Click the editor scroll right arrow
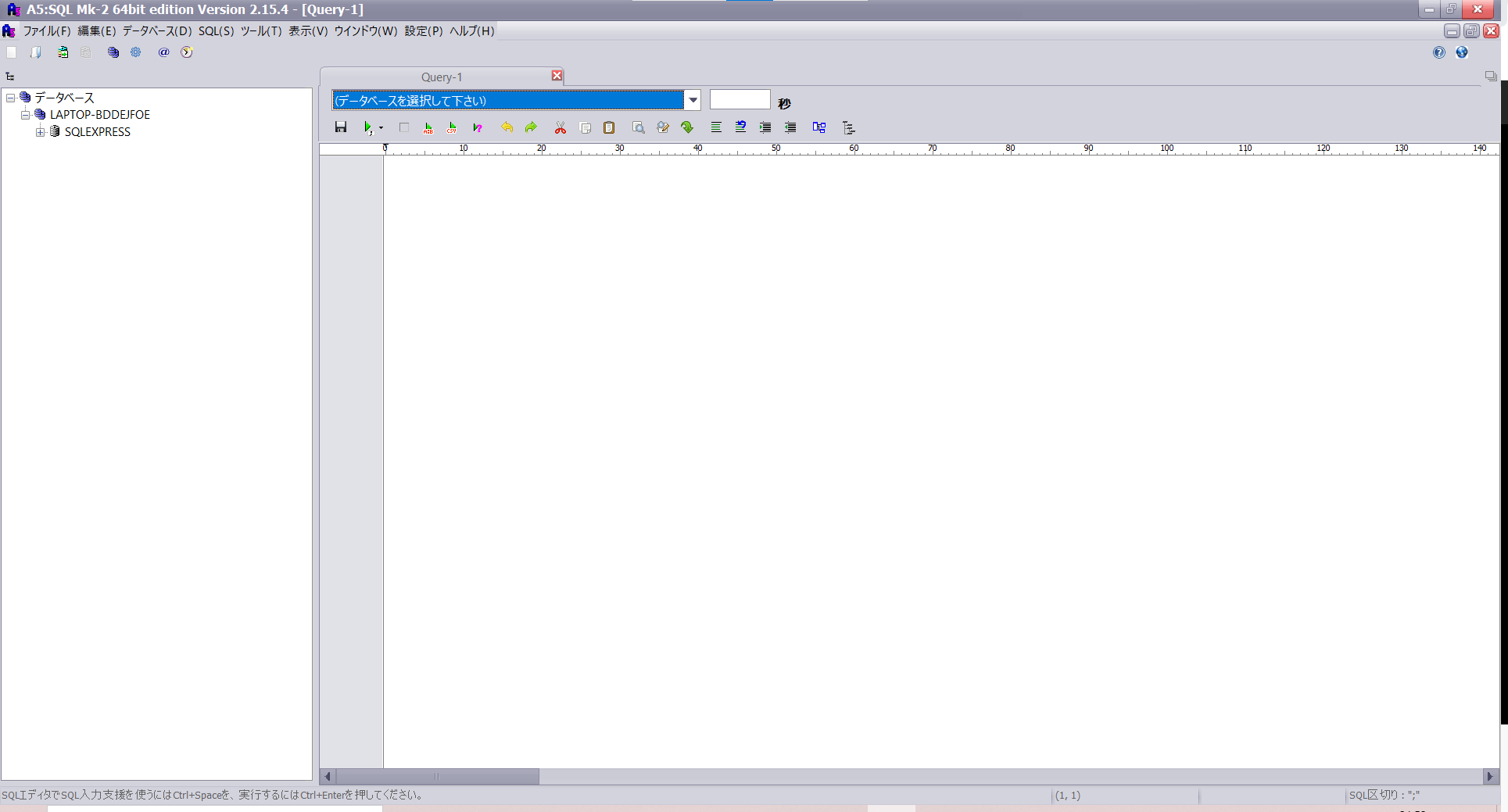The width and height of the screenshot is (1508, 812). (x=1490, y=777)
